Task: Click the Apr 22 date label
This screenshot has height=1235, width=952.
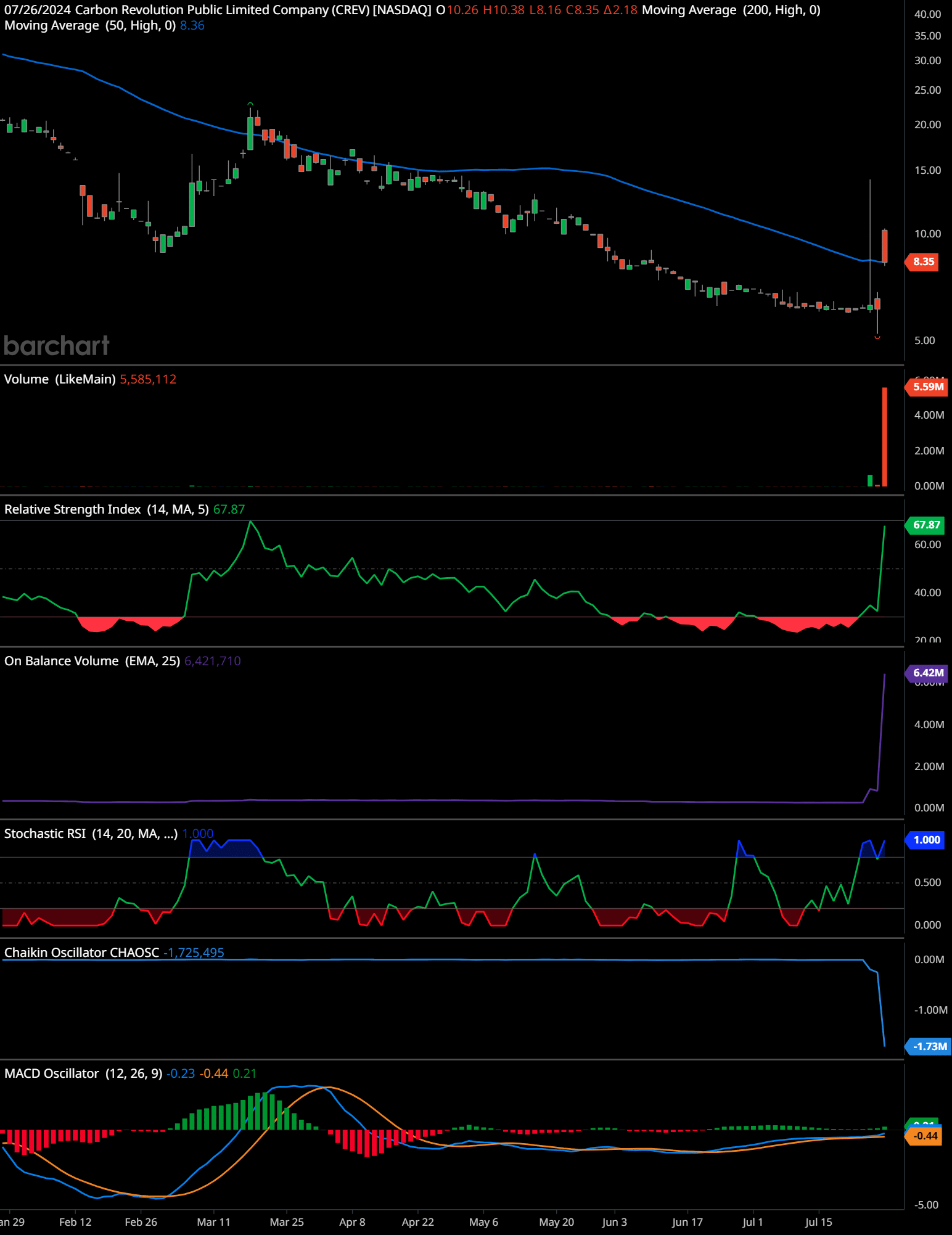Action: click(x=417, y=1222)
